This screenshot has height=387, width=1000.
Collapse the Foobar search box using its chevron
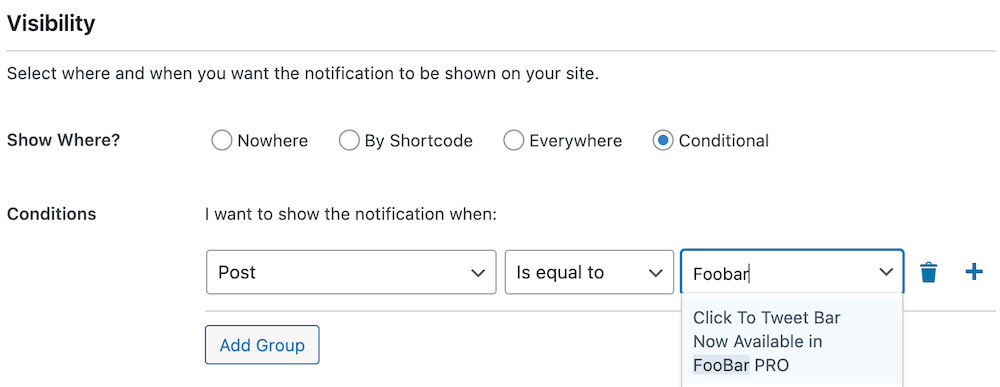tap(886, 272)
